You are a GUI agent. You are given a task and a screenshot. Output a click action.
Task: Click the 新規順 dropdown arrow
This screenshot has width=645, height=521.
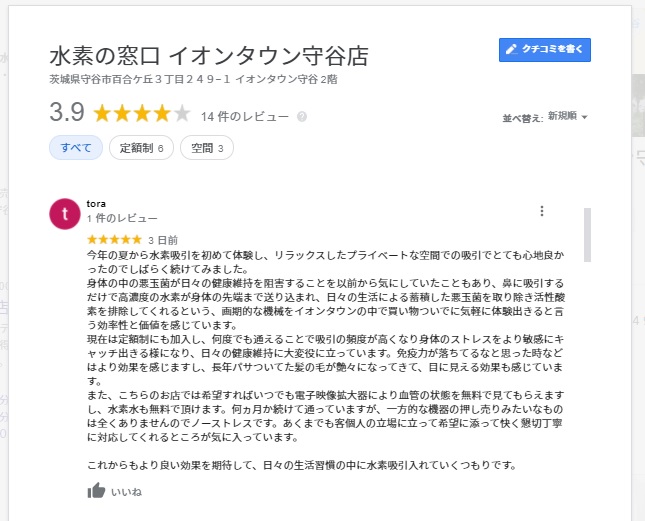[x=584, y=117]
